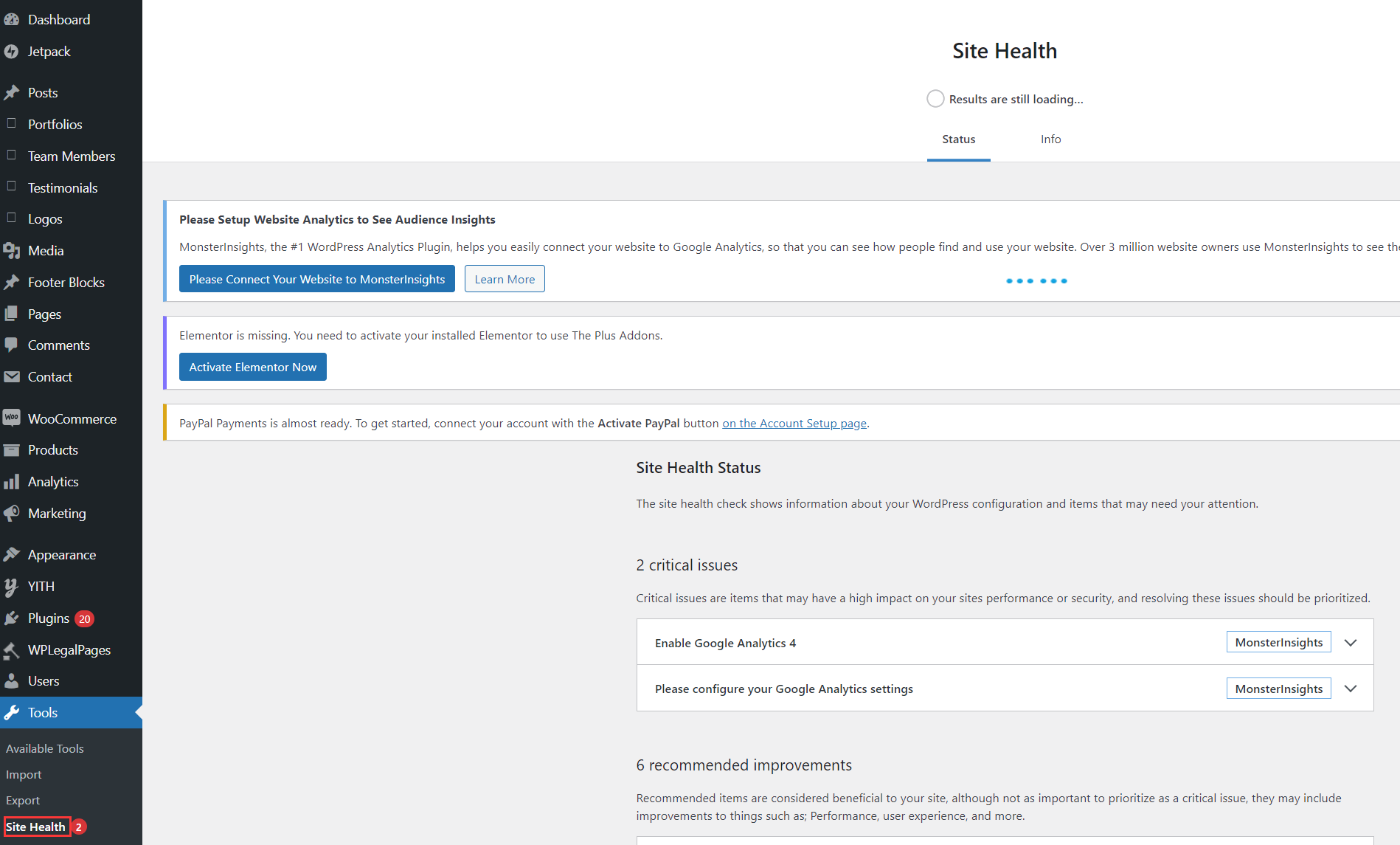Click the WooCommerce logo icon
Image resolution: width=1400 pixels, height=845 pixels.
point(12,418)
